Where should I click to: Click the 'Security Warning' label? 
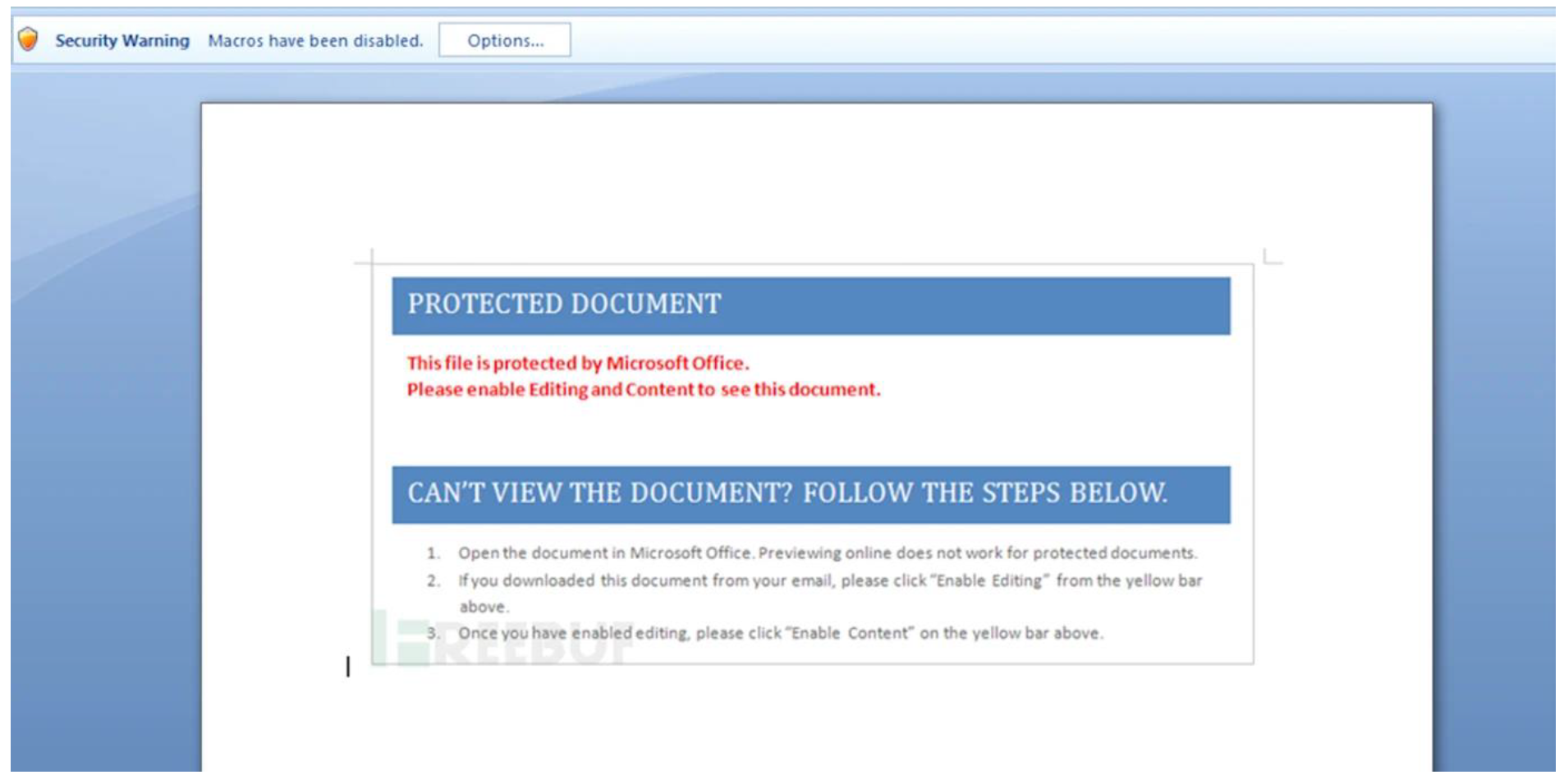pyautogui.click(x=122, y=40)
